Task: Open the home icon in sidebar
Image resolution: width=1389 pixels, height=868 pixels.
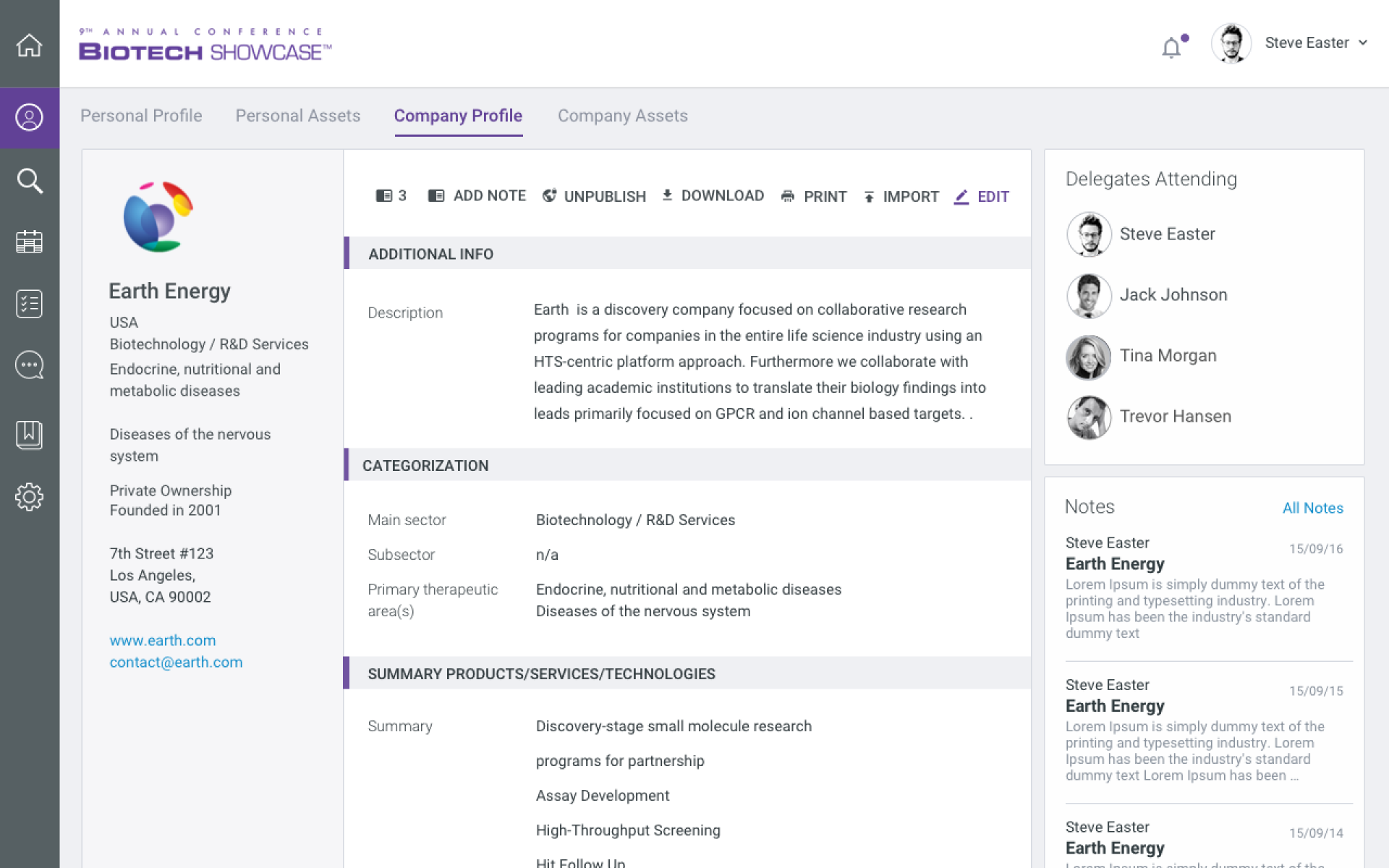Action: coord(30,45)
